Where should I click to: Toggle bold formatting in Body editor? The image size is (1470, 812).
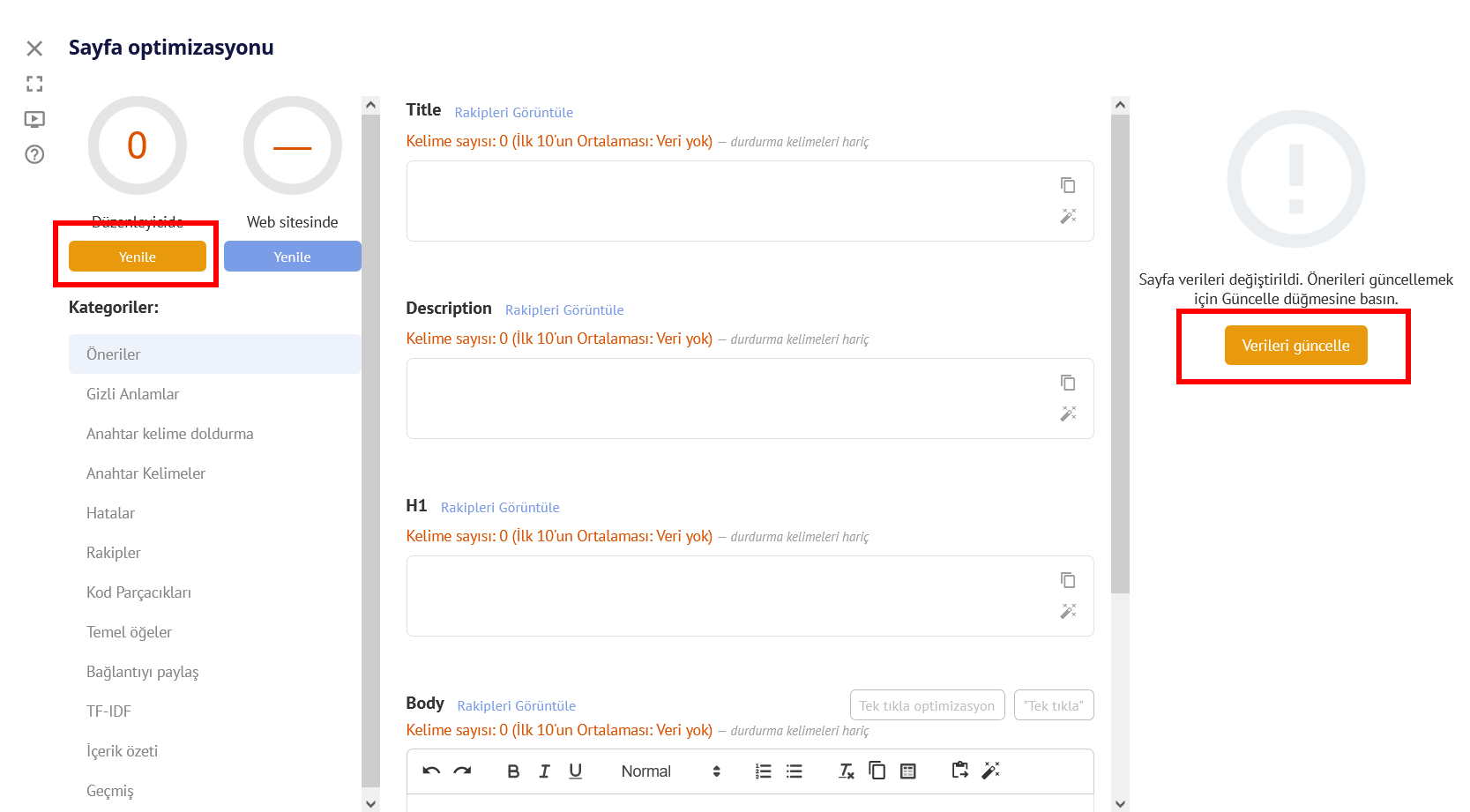point(513,771)
